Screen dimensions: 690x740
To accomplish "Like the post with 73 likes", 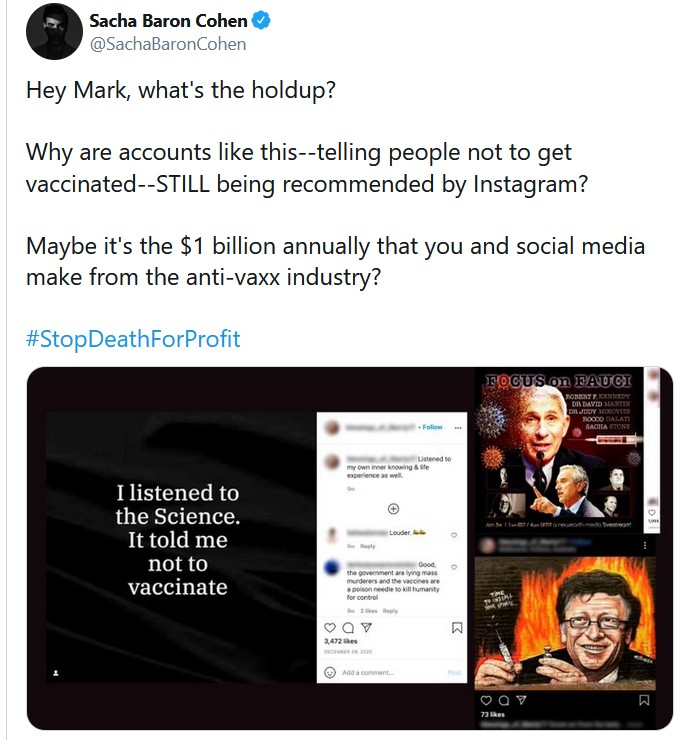I will pos(487,699).
